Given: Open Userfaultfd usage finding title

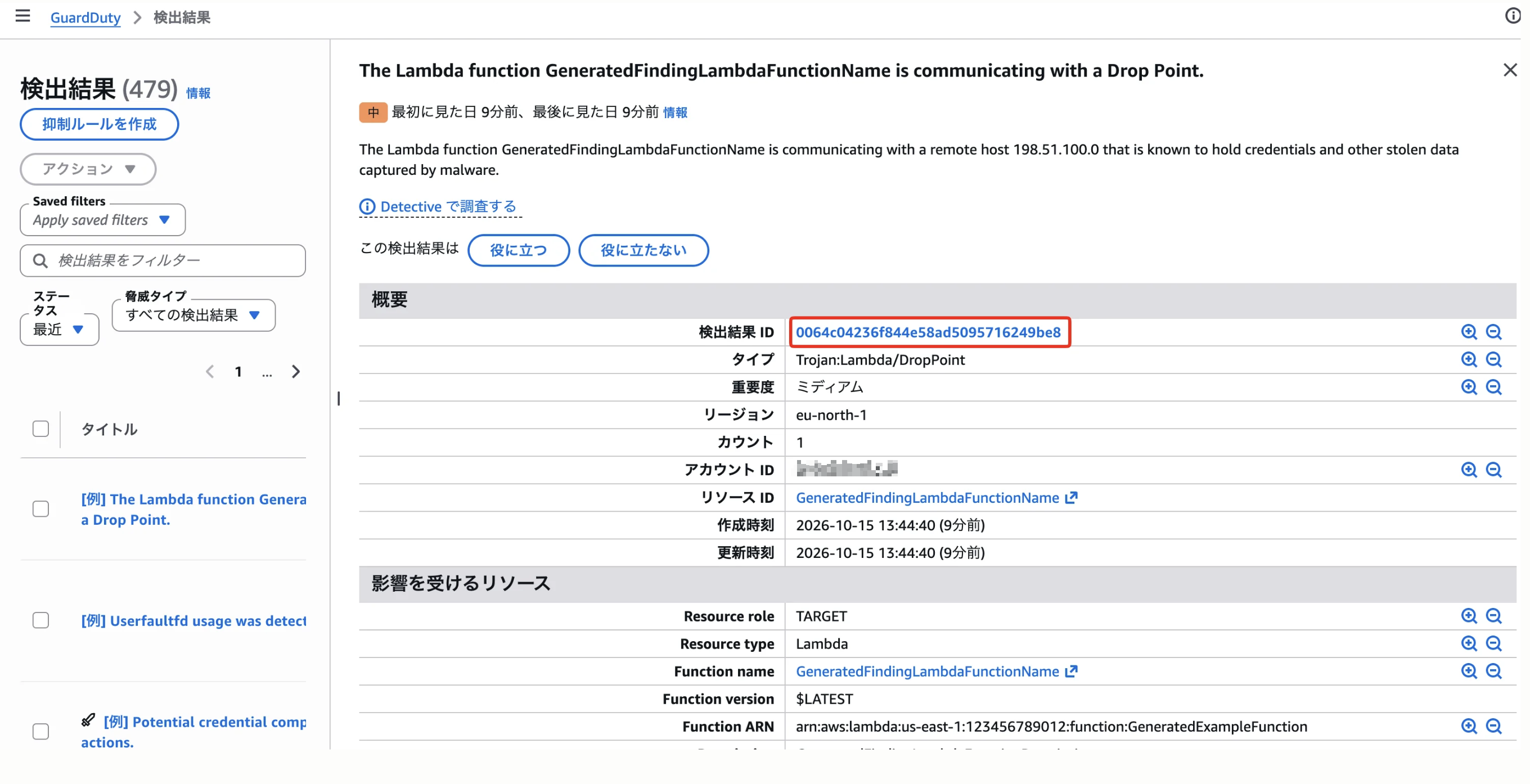Looking at the screenshot, I should coord(193,621).
